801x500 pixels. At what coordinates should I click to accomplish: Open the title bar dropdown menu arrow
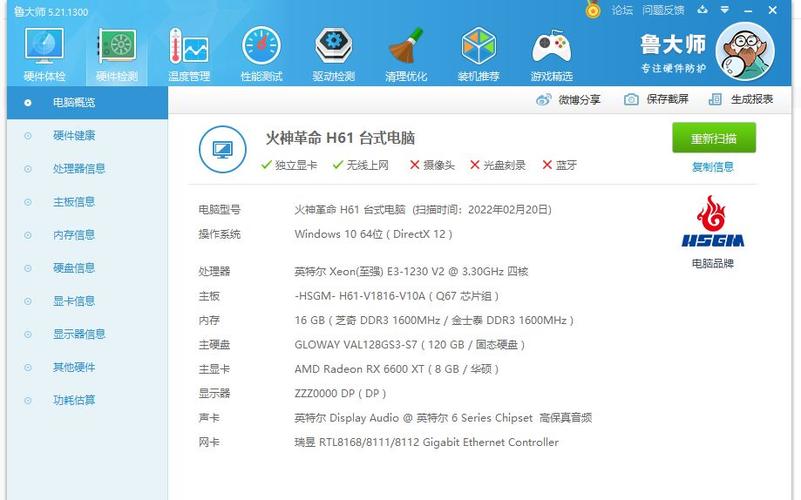(724, 10)
